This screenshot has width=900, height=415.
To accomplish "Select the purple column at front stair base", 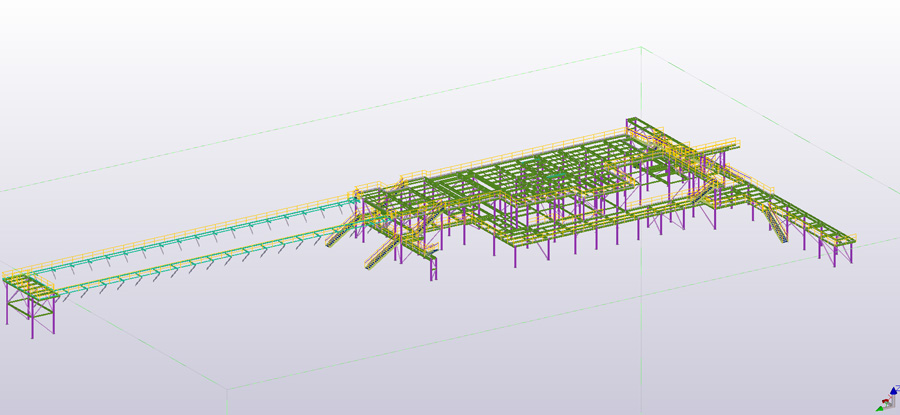I will (x=433, y=270).
